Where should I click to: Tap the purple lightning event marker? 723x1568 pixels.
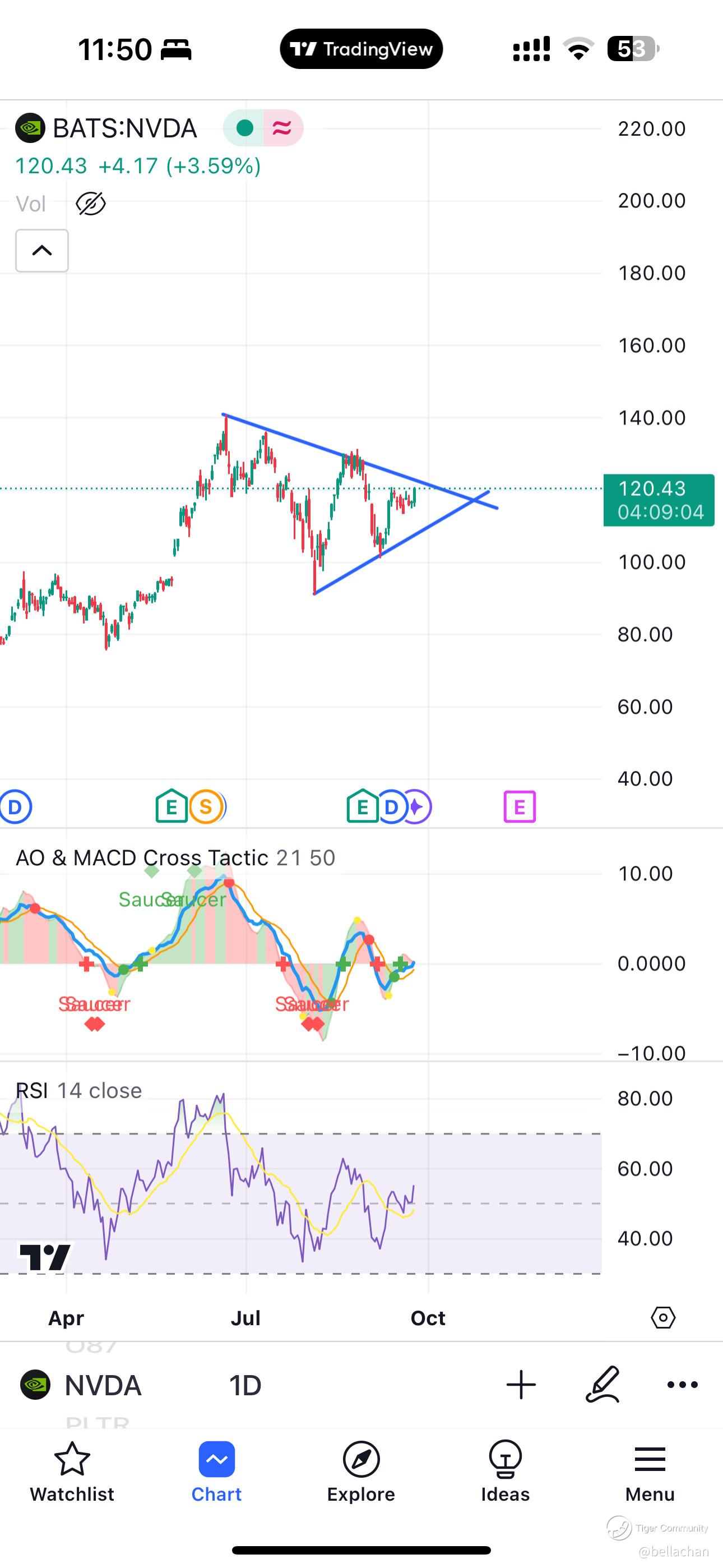click(x=417, y=807)
